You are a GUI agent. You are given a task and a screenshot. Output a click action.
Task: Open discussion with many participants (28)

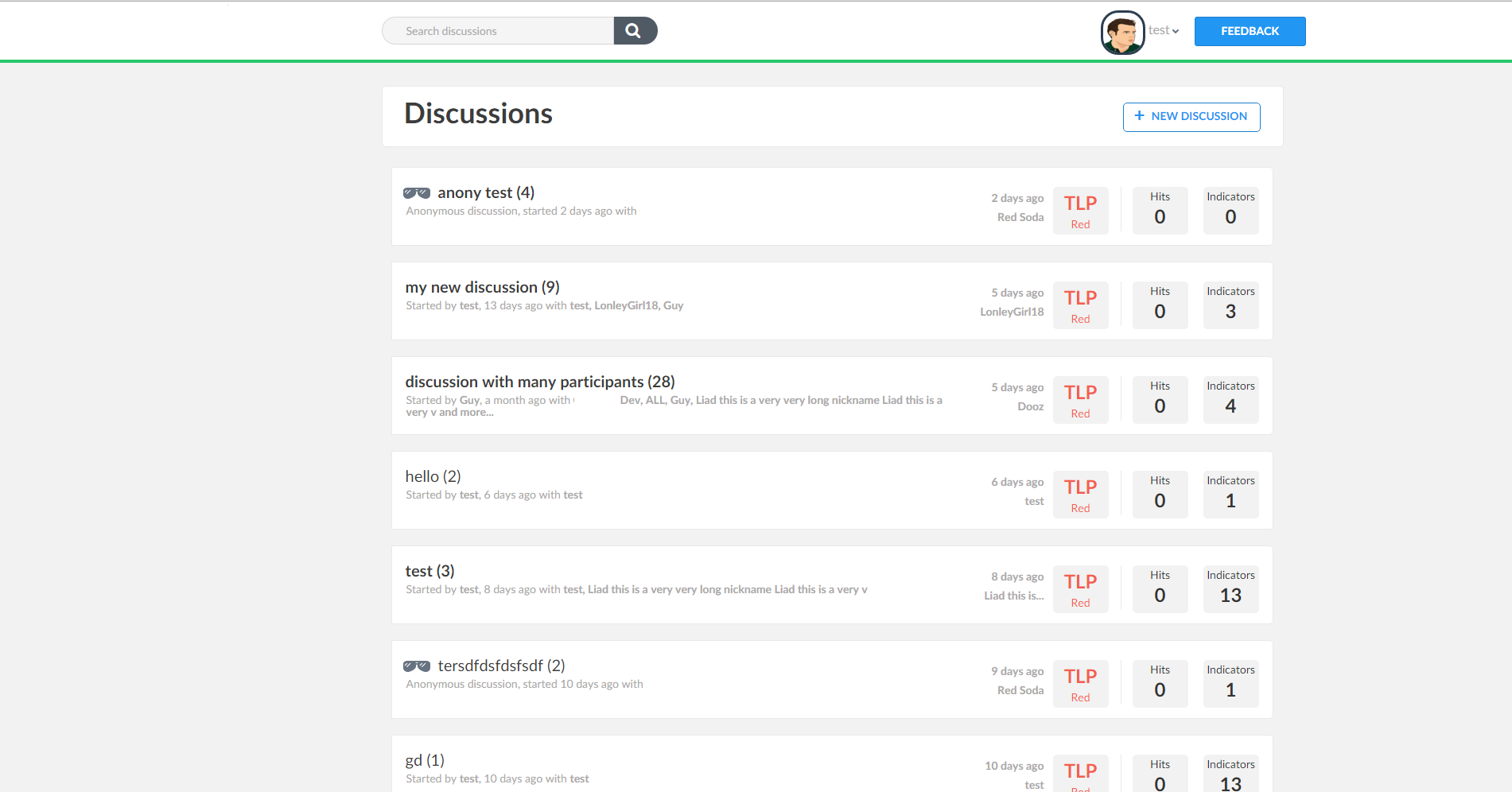coord(540,382)
